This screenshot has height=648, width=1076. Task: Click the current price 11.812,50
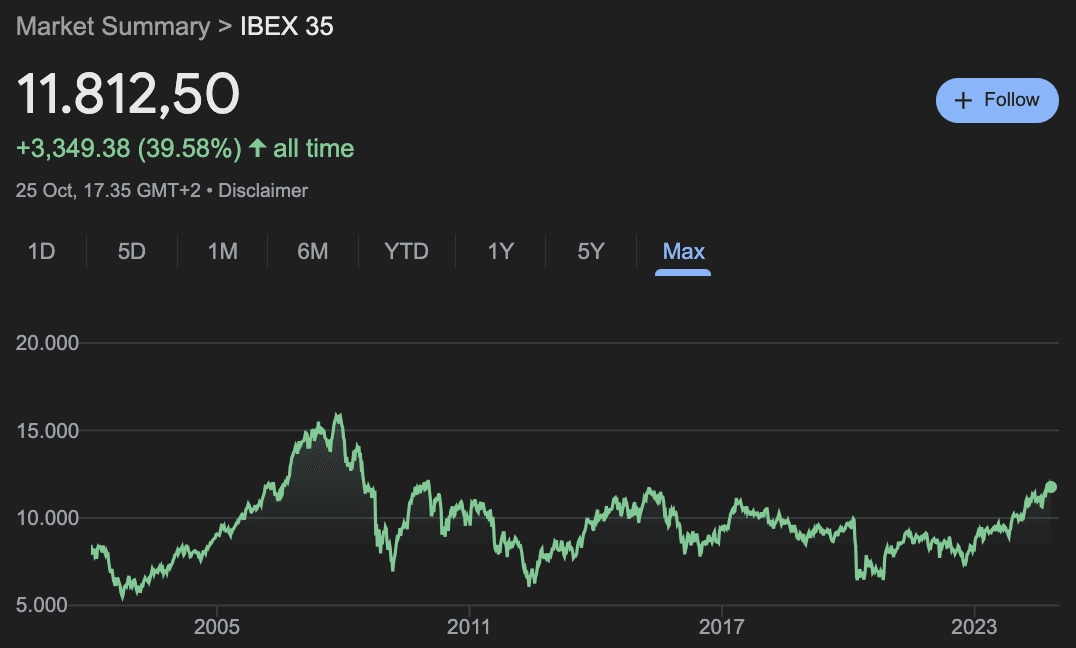pos(128,93)
